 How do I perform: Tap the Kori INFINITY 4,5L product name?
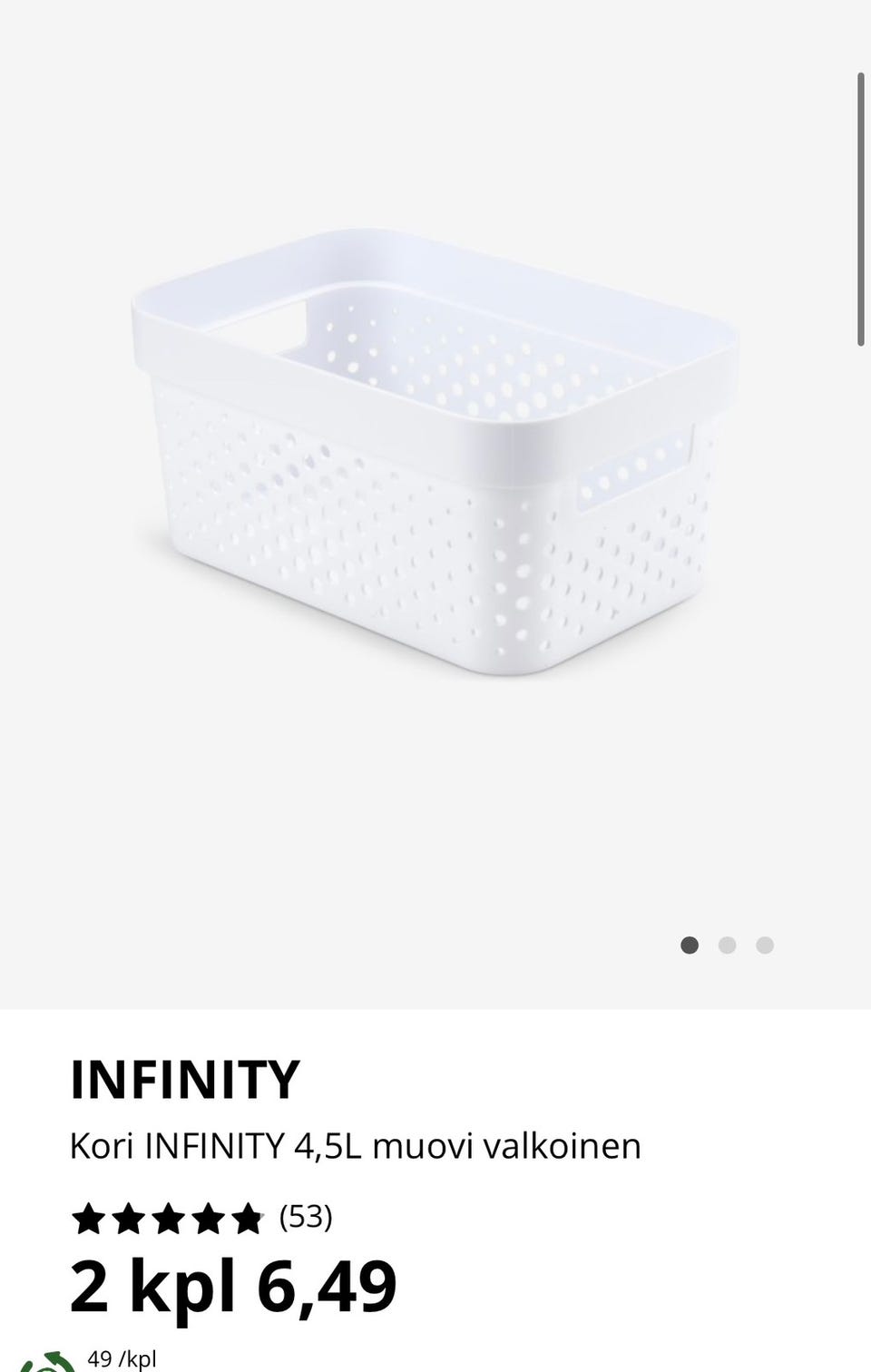[x=355, y=1146]
